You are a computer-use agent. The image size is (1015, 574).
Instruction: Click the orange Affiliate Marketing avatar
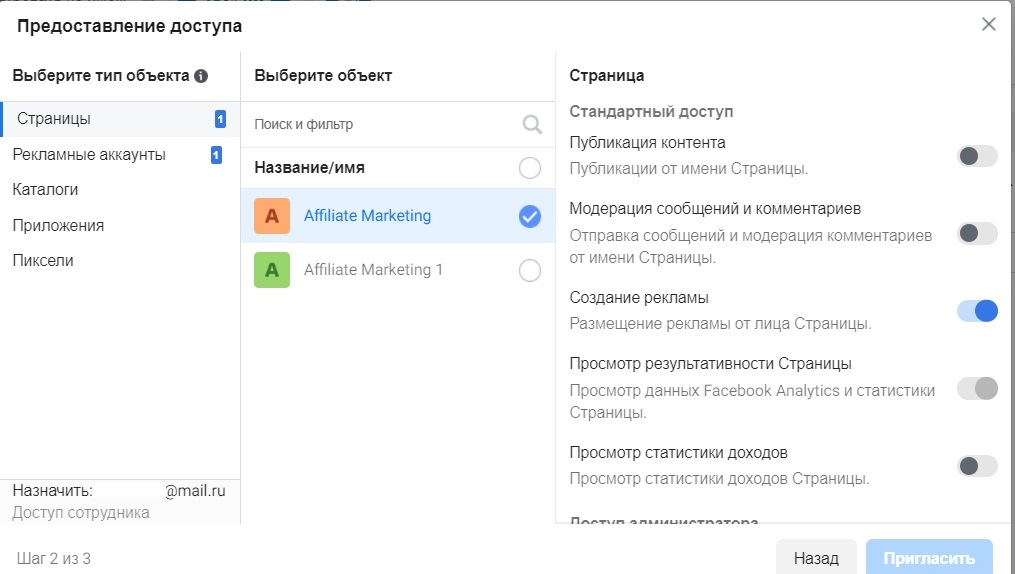272,216
